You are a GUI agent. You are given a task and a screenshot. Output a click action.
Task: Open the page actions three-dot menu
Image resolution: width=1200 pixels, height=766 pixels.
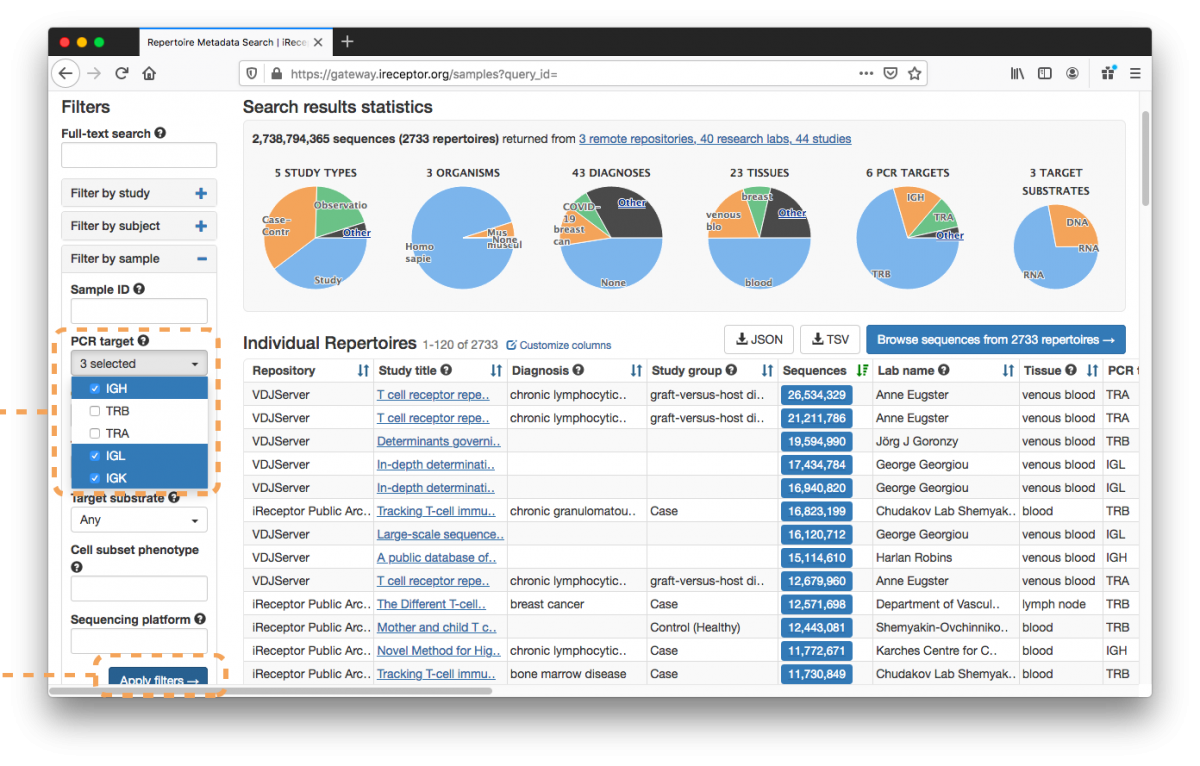click(866, 73)
